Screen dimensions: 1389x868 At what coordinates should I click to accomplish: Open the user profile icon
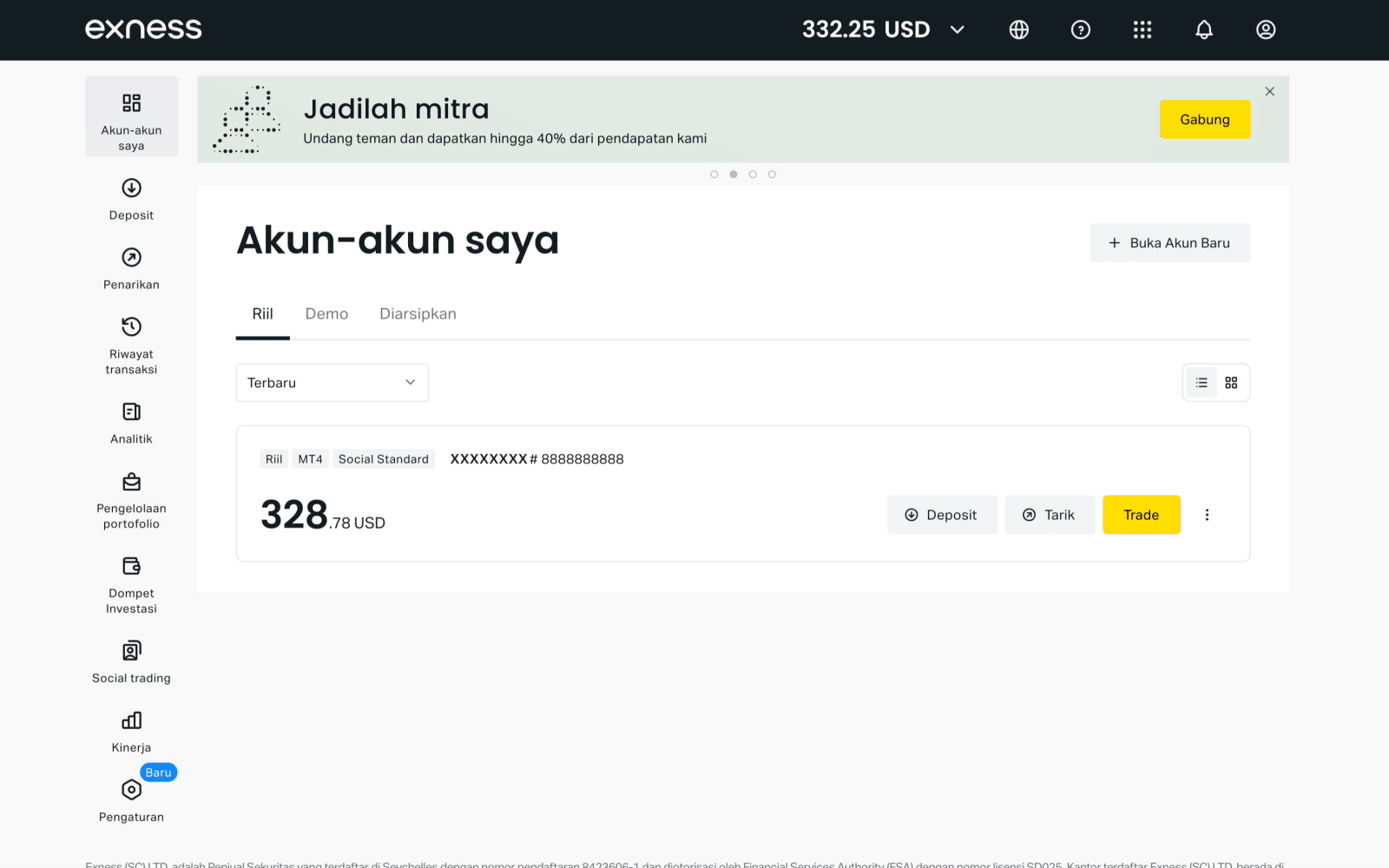click(x=1266, y=30)
